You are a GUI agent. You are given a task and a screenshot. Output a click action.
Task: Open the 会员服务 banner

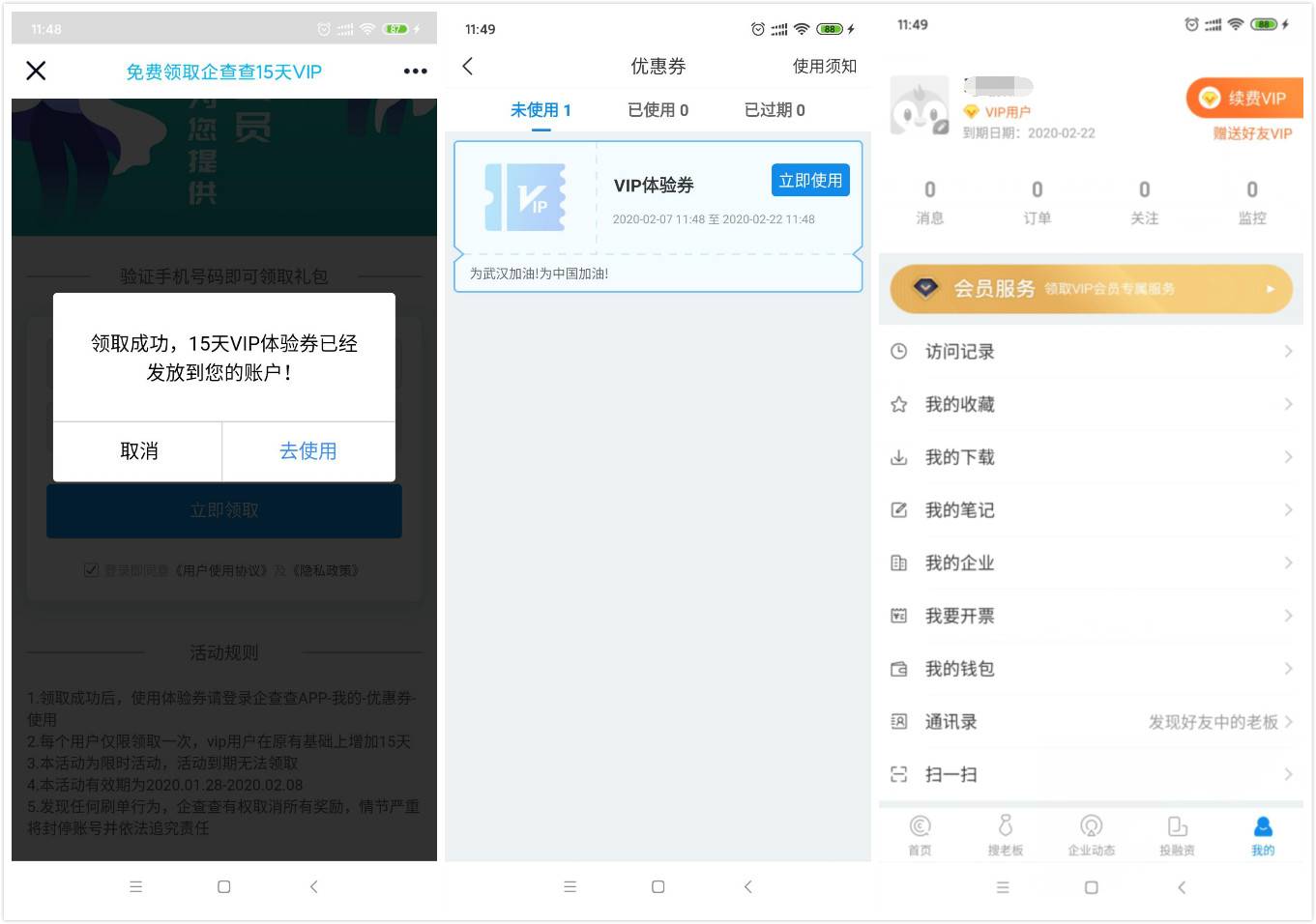click(x=1091, y=289)
